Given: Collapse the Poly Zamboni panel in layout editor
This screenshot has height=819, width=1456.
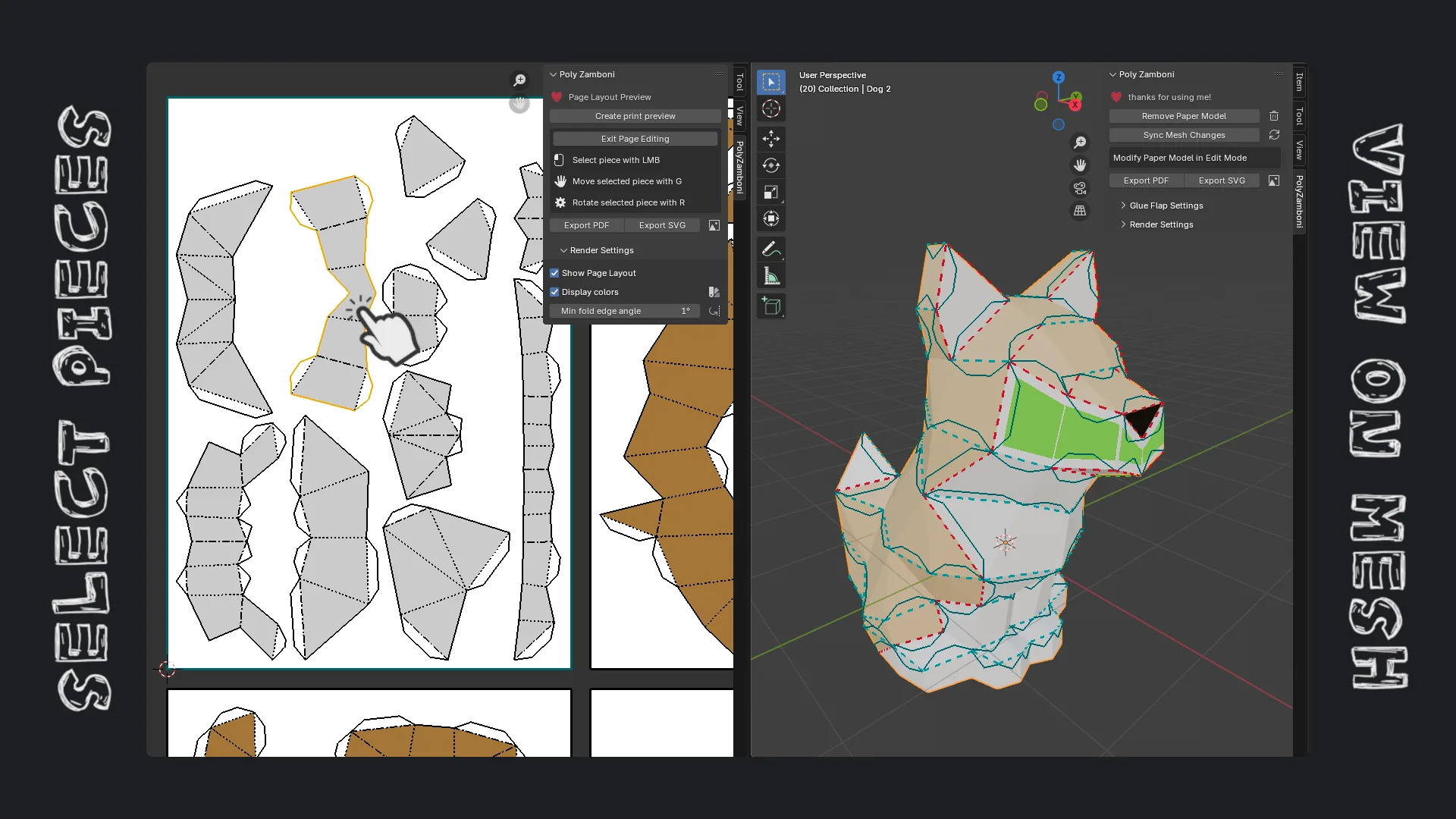Looking at the screenshot, I should 554,74.
